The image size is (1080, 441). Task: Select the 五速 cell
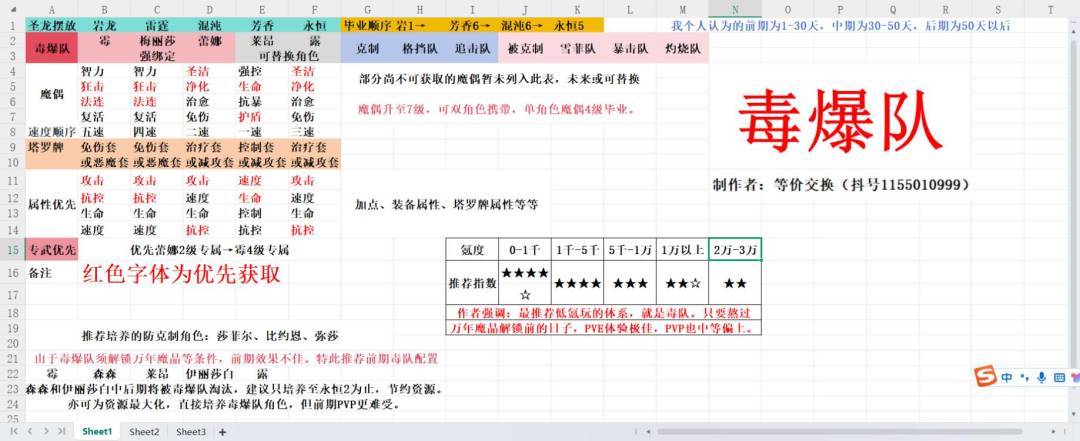click(x=104, y=132)
